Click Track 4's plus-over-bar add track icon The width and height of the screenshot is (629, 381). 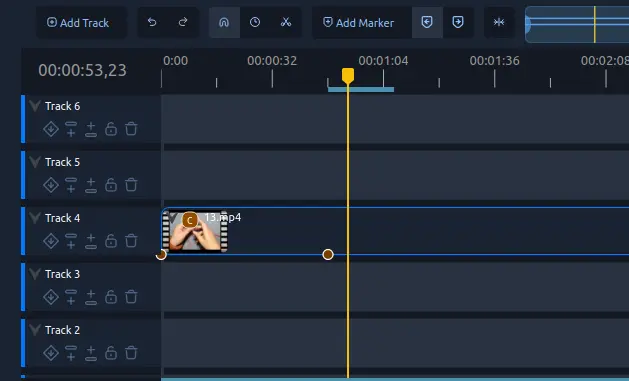[91, 241]
